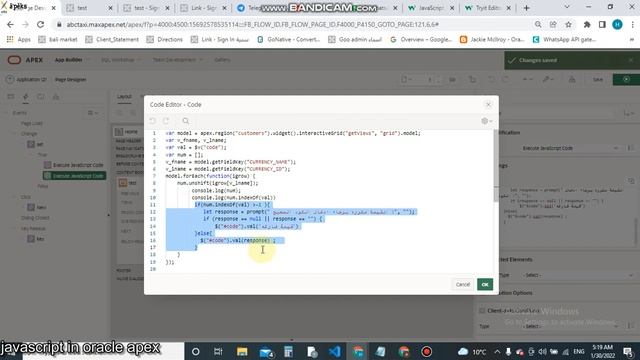This screenshot has height=360, width=640.
Task: Dismiss the Changes saved notification
Action: 631,60
